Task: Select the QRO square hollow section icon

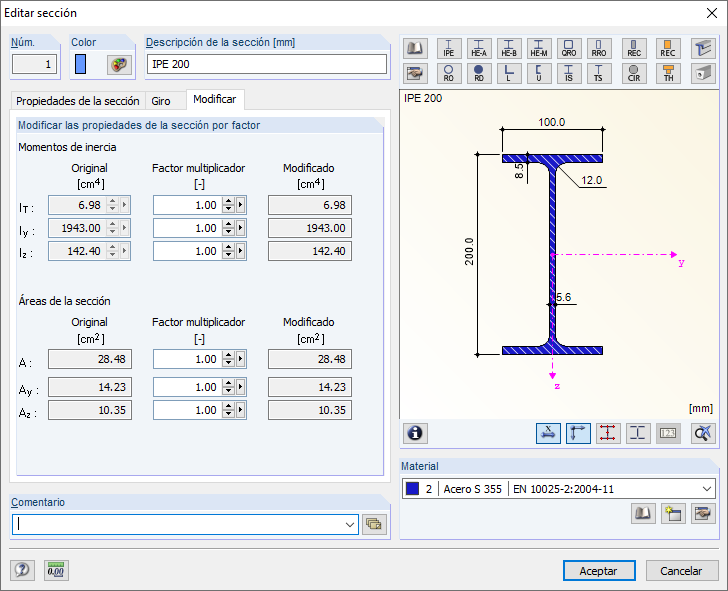Action: pyautogui.click(x=569, y=48)
